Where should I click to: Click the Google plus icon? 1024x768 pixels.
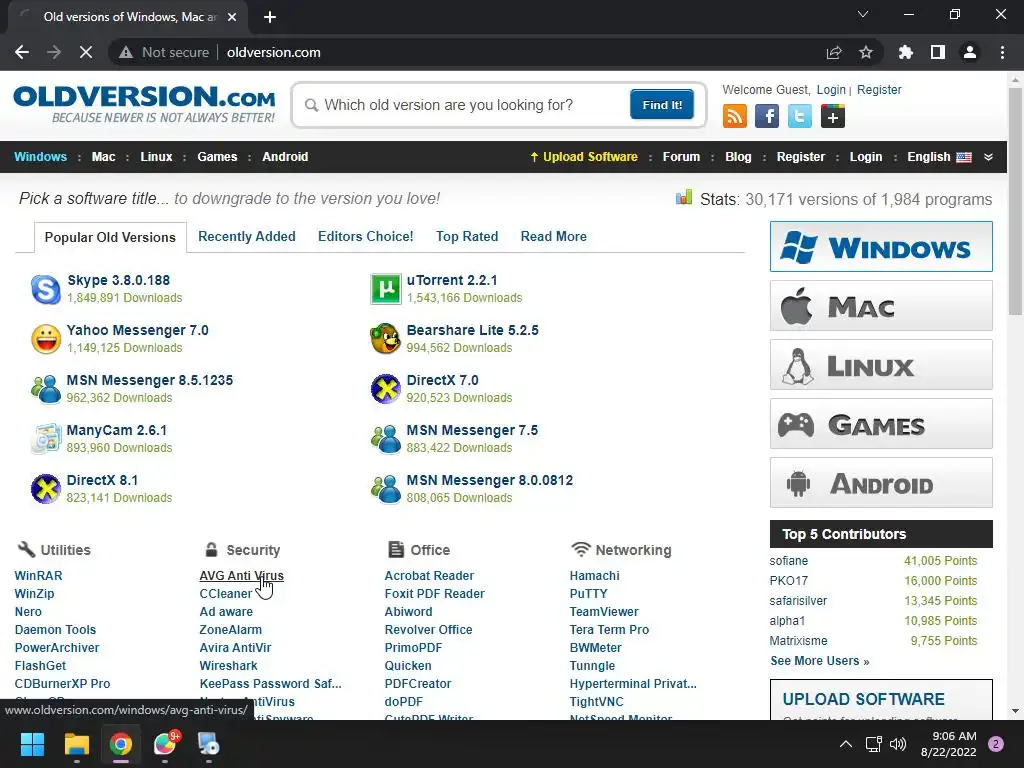click(833, 116)
